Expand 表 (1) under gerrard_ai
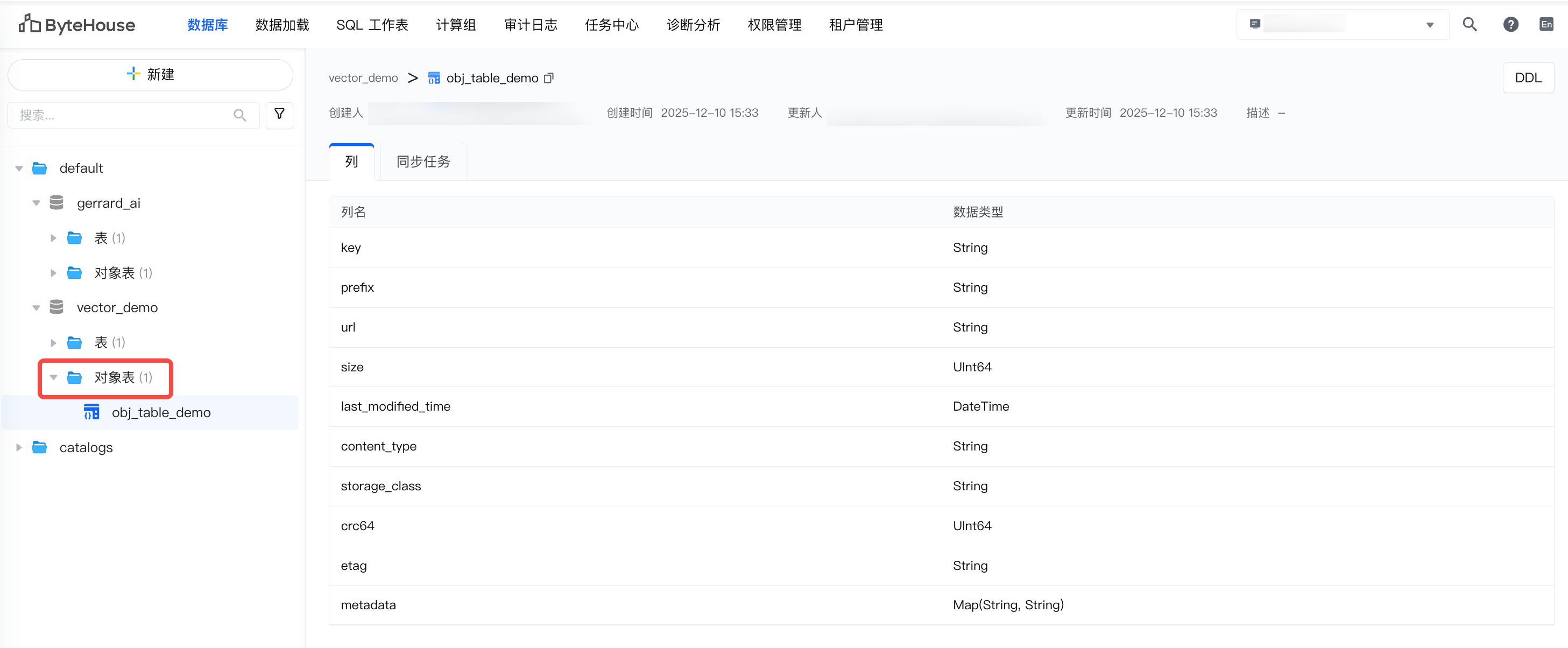The width and height of the screenshot is (1568, 648). tap(54, 238)
